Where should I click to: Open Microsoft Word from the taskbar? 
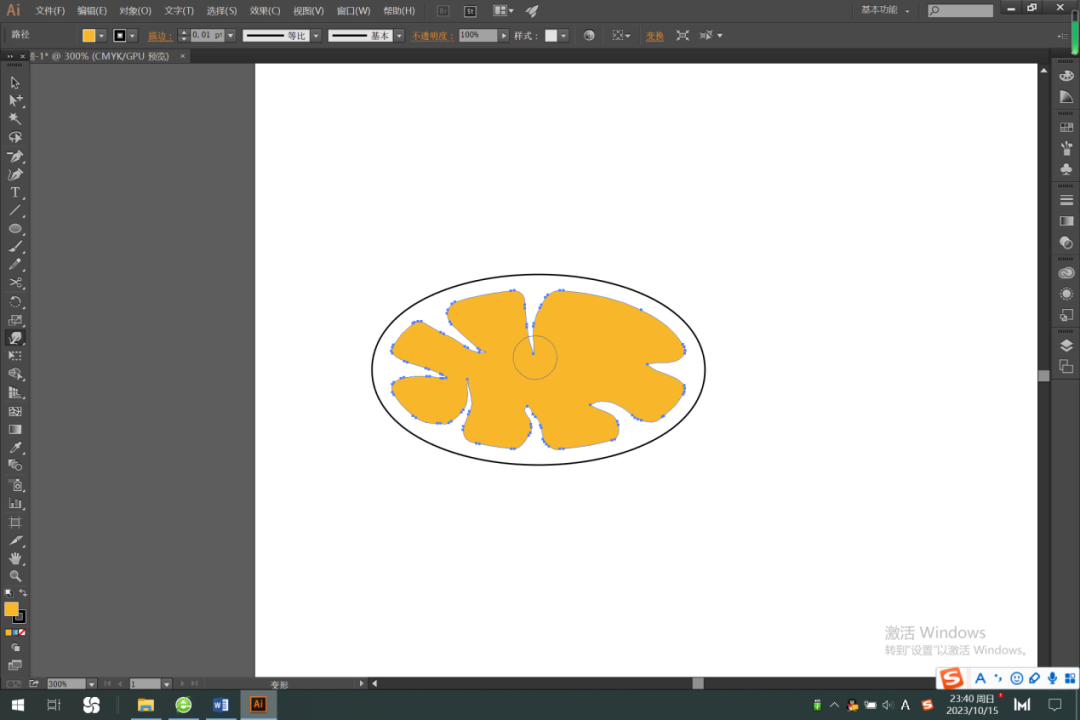[221, 705]
